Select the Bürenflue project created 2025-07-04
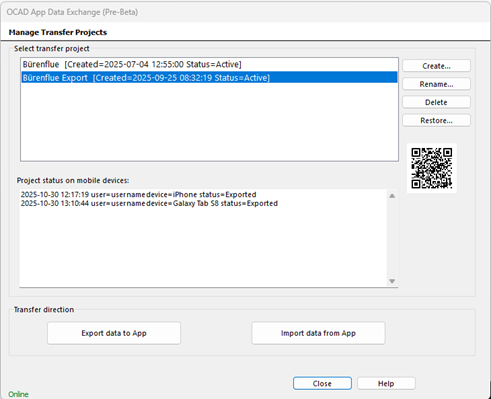The image size is (491, 399). click(209, 64)
